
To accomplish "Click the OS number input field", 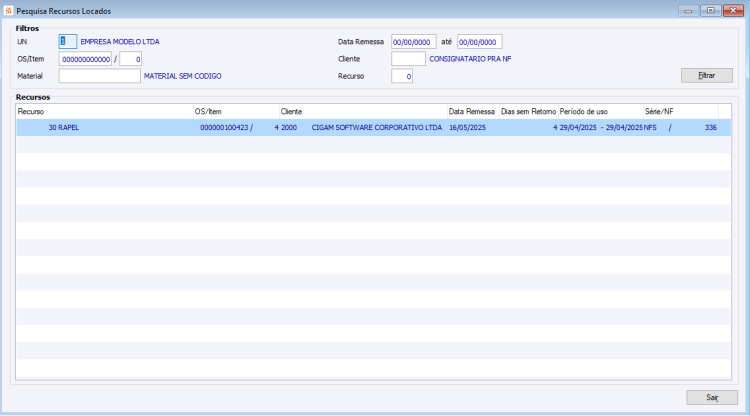I will pos(85,59).
